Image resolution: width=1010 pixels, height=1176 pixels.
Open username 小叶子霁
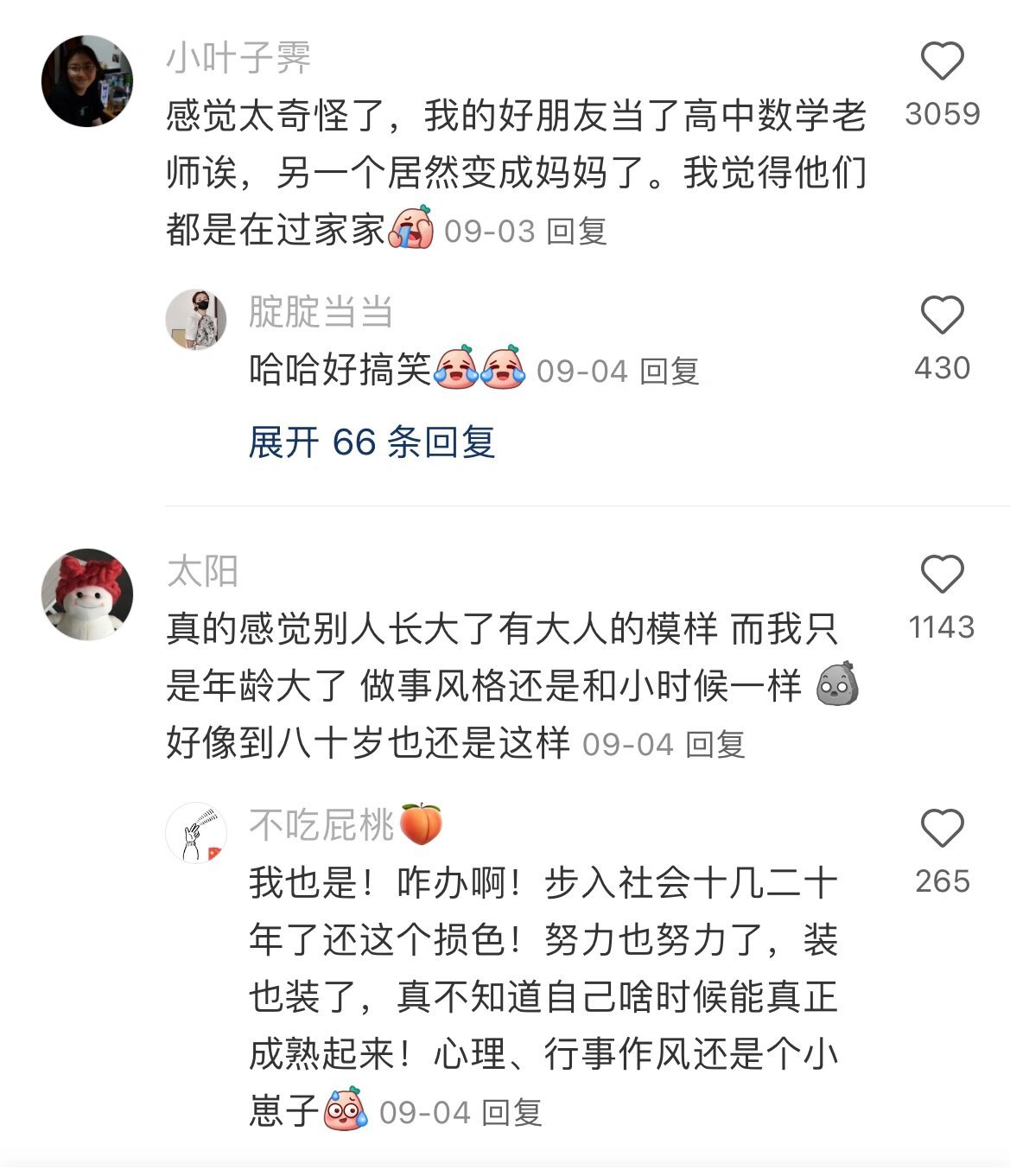point(238,58)
